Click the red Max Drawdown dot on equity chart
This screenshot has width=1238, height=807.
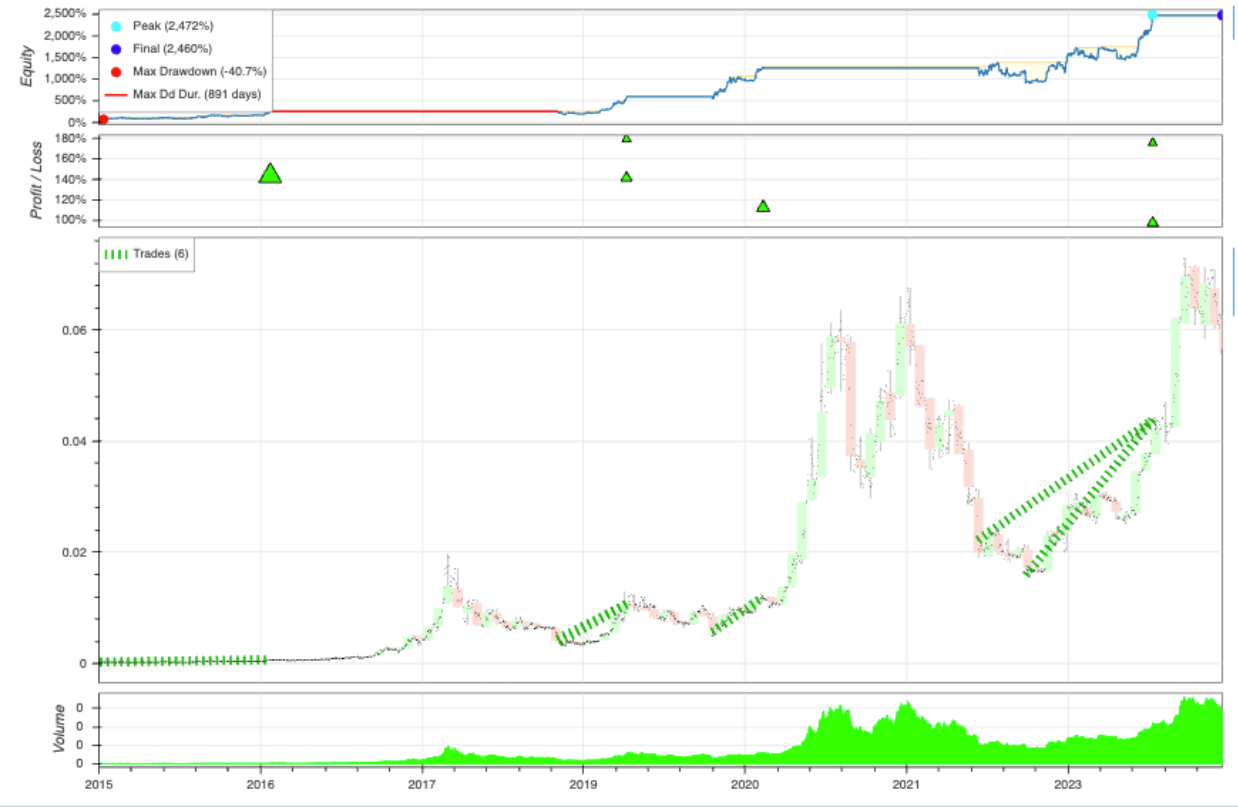pos(103,120)
